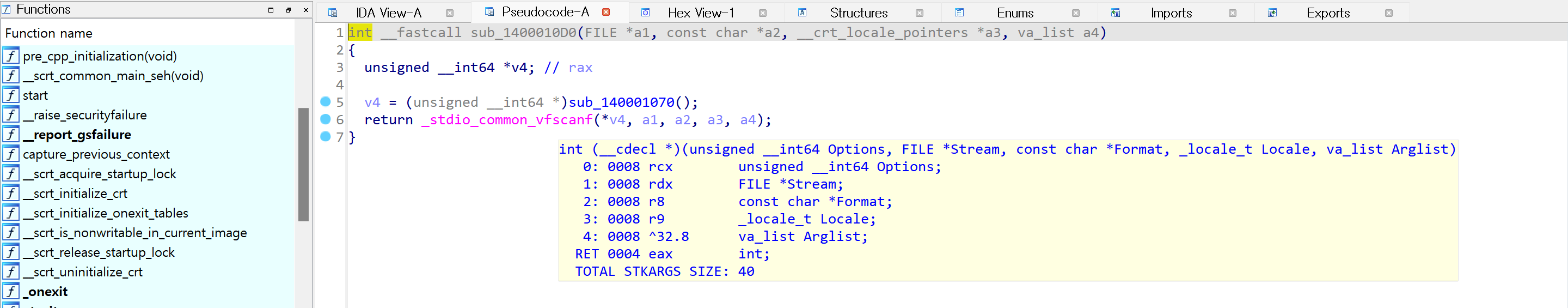This screenshot has height=308, width=1568.
Task: Click function icon next to start
Action: tap(11, 95)
